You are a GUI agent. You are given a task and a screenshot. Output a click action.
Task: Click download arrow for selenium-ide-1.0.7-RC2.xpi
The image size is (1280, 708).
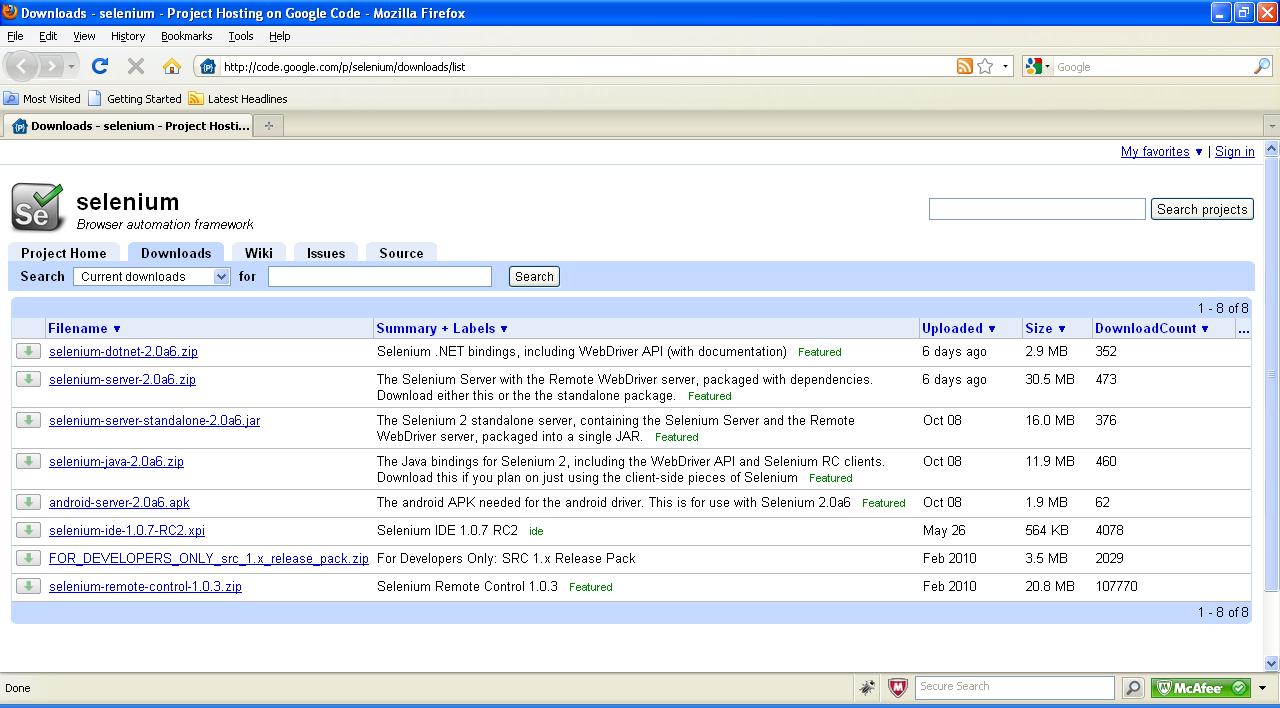[28, 530]
